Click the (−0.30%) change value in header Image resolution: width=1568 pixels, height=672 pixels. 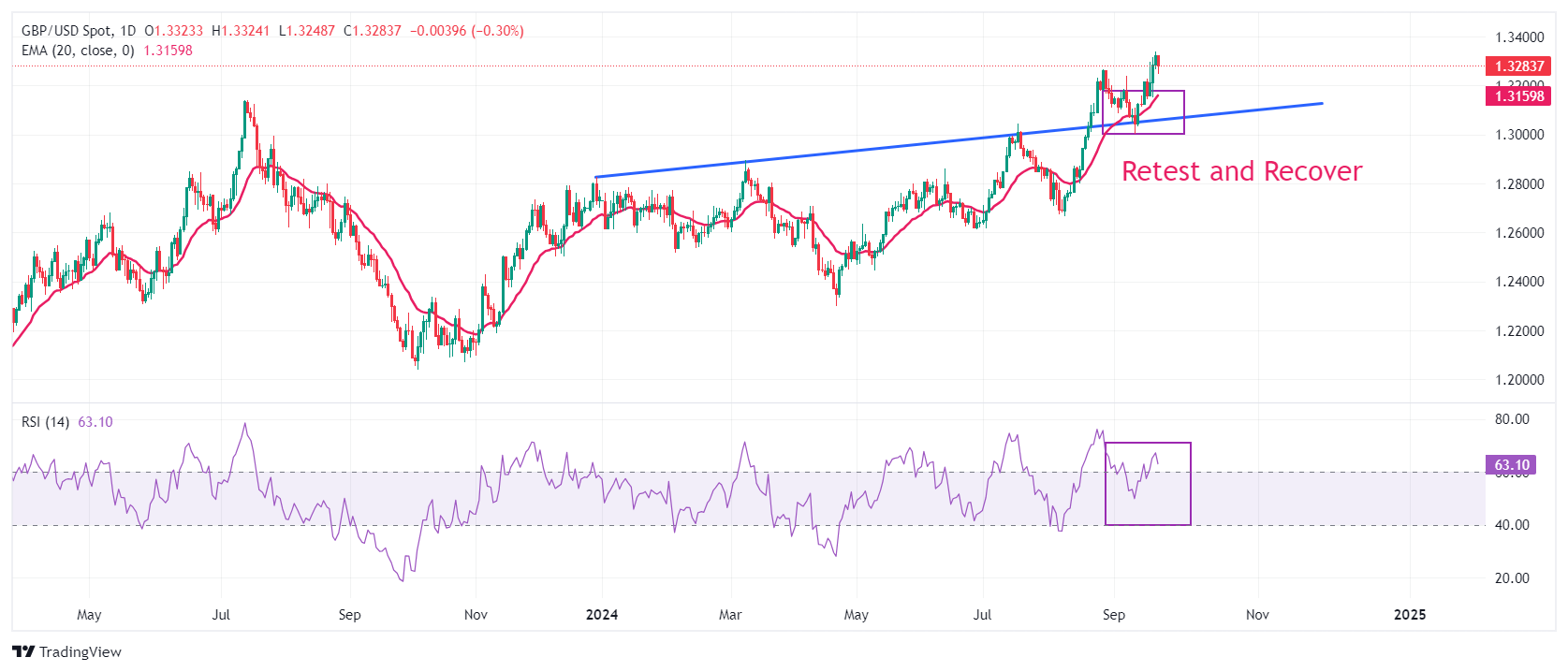497,31
